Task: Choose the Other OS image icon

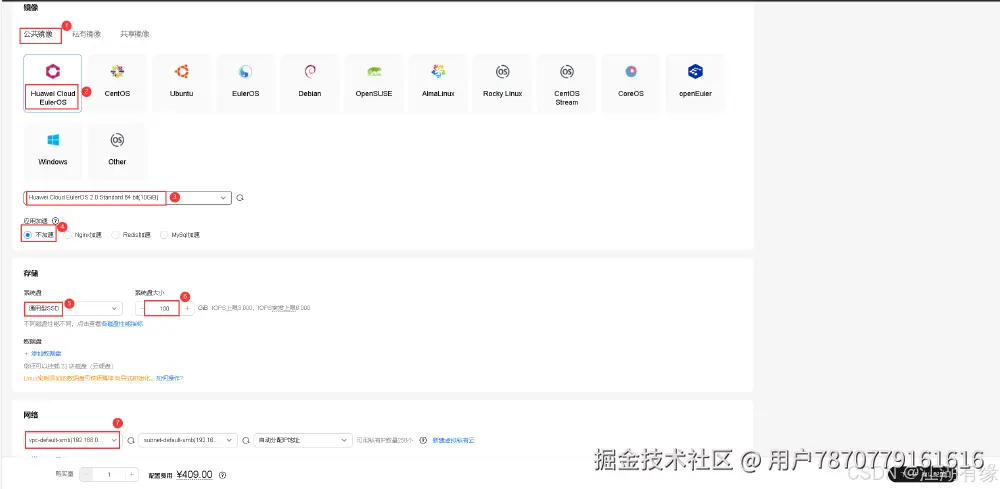Action: tap(117, 140)
